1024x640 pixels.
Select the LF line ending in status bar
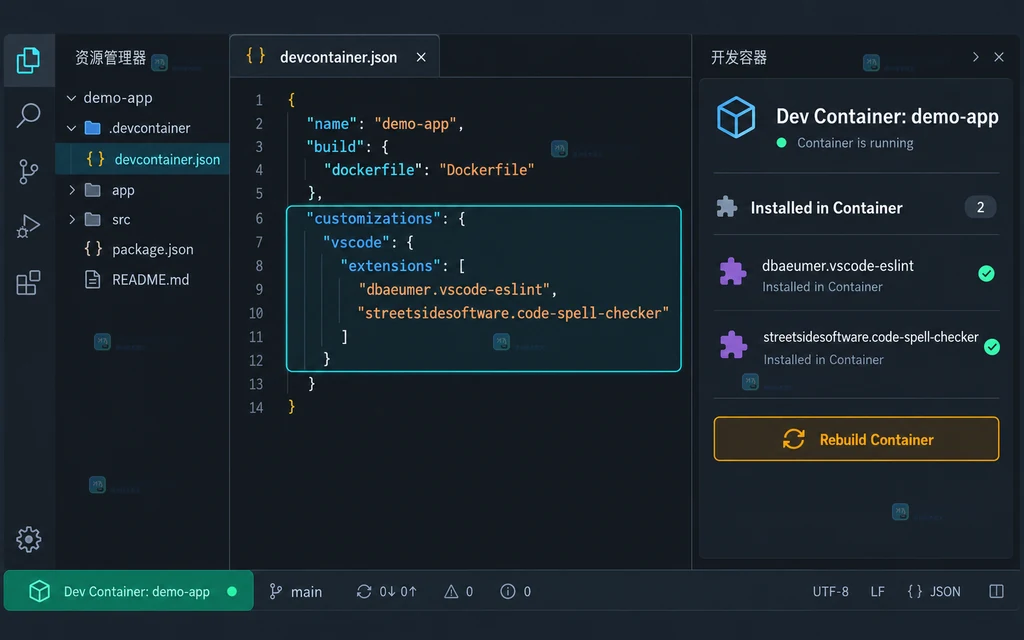pos(878,592)
